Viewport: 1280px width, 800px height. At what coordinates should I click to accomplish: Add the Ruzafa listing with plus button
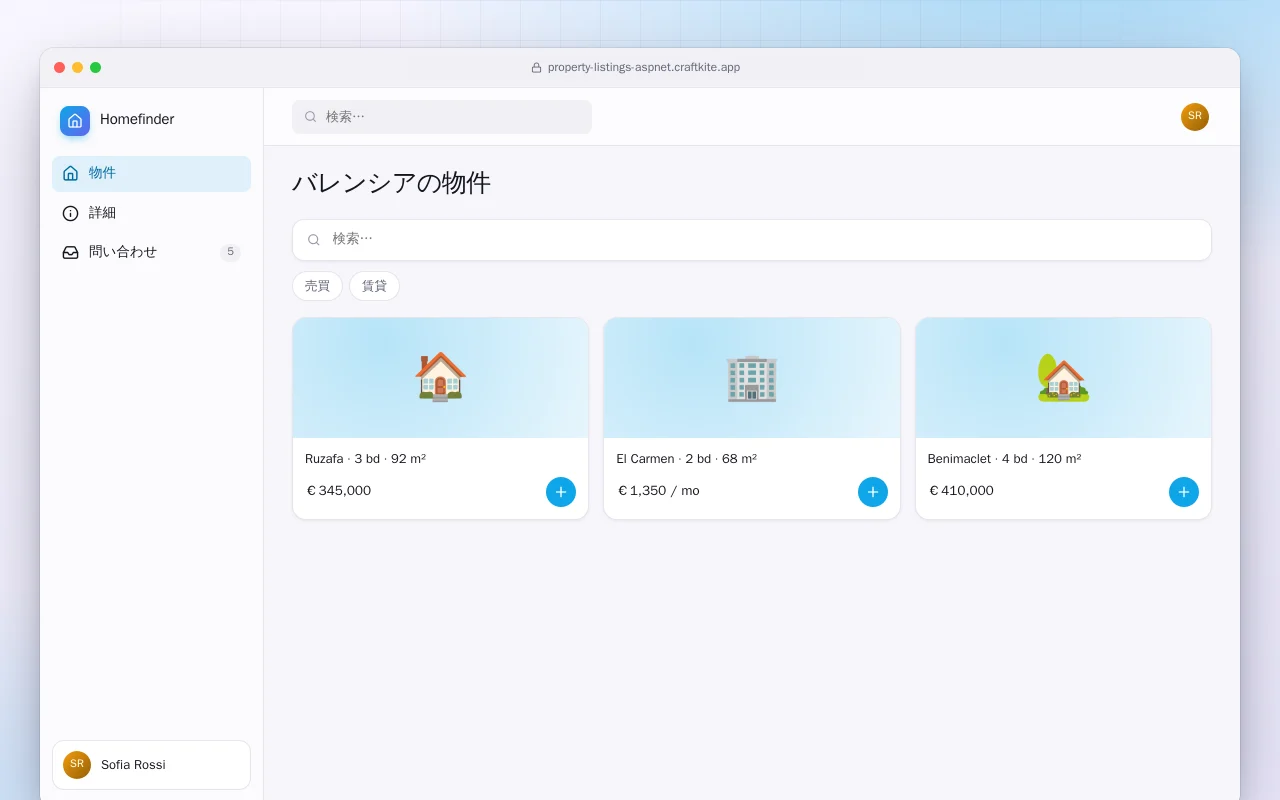click(561, 492)
